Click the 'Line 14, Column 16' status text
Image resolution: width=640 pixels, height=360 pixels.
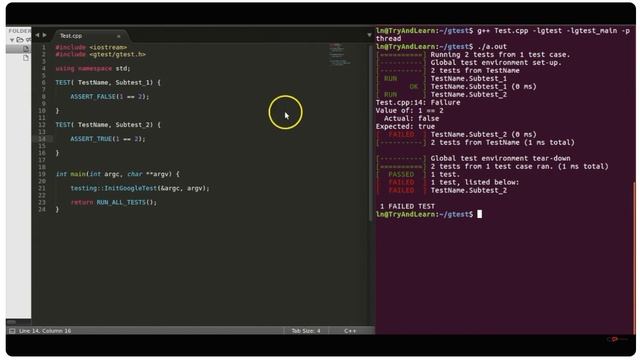pyautogui.click(x=45, y=331)
